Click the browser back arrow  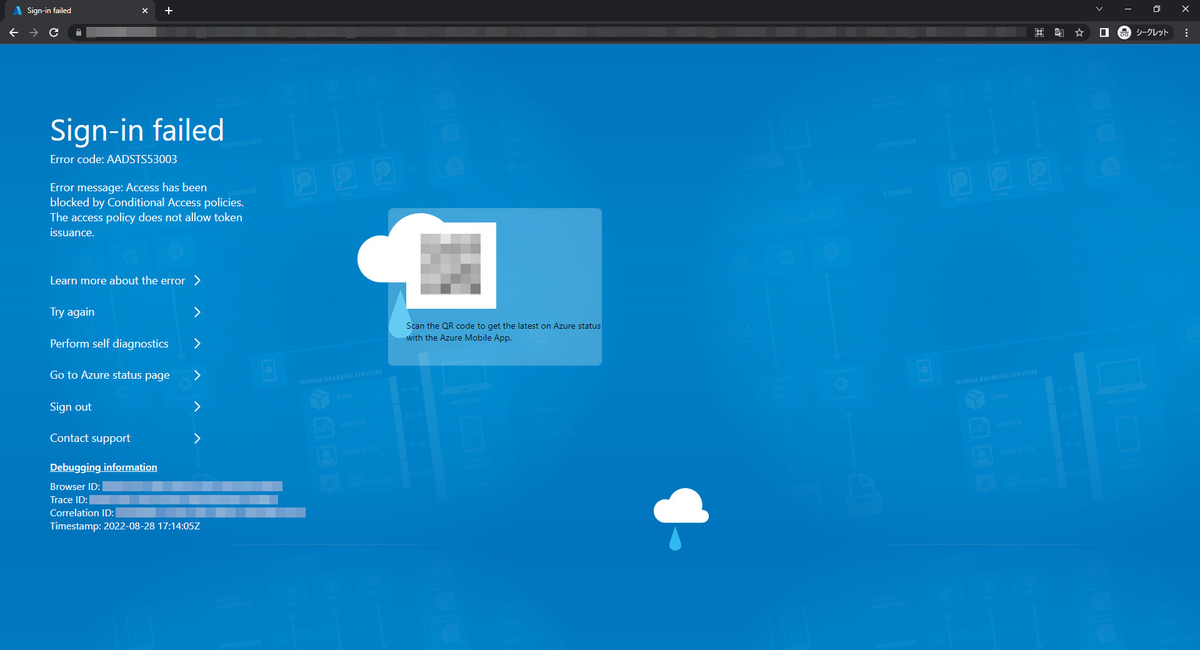(13, 32)
